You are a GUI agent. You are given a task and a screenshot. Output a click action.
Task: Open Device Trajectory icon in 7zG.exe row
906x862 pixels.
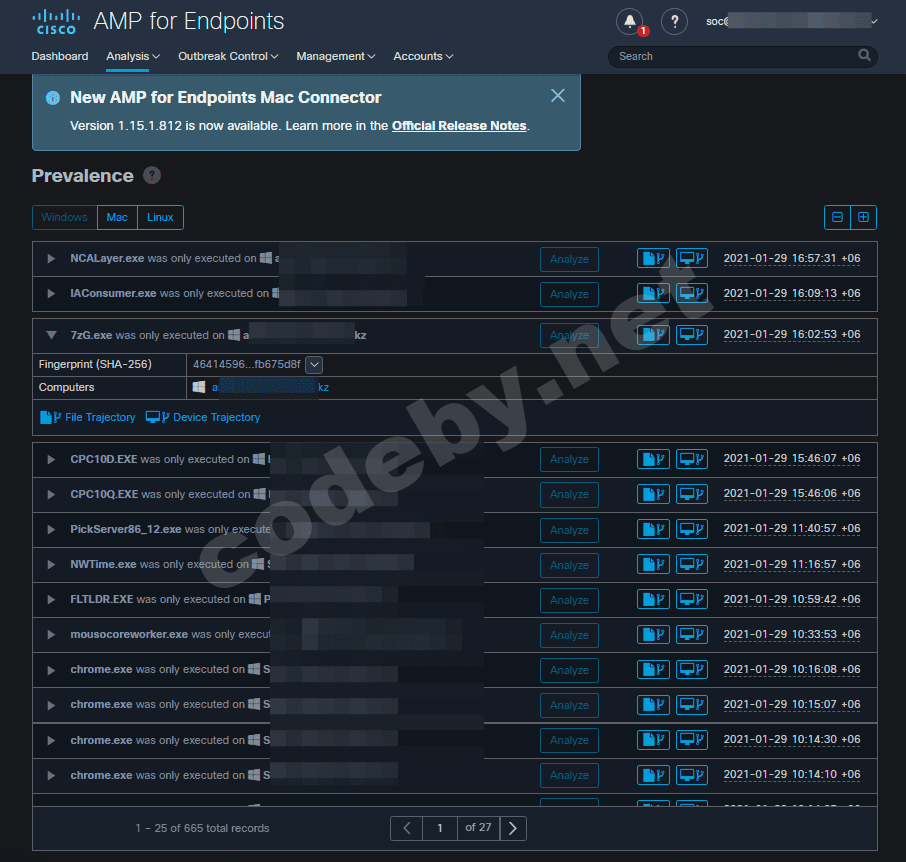[692, 335]
